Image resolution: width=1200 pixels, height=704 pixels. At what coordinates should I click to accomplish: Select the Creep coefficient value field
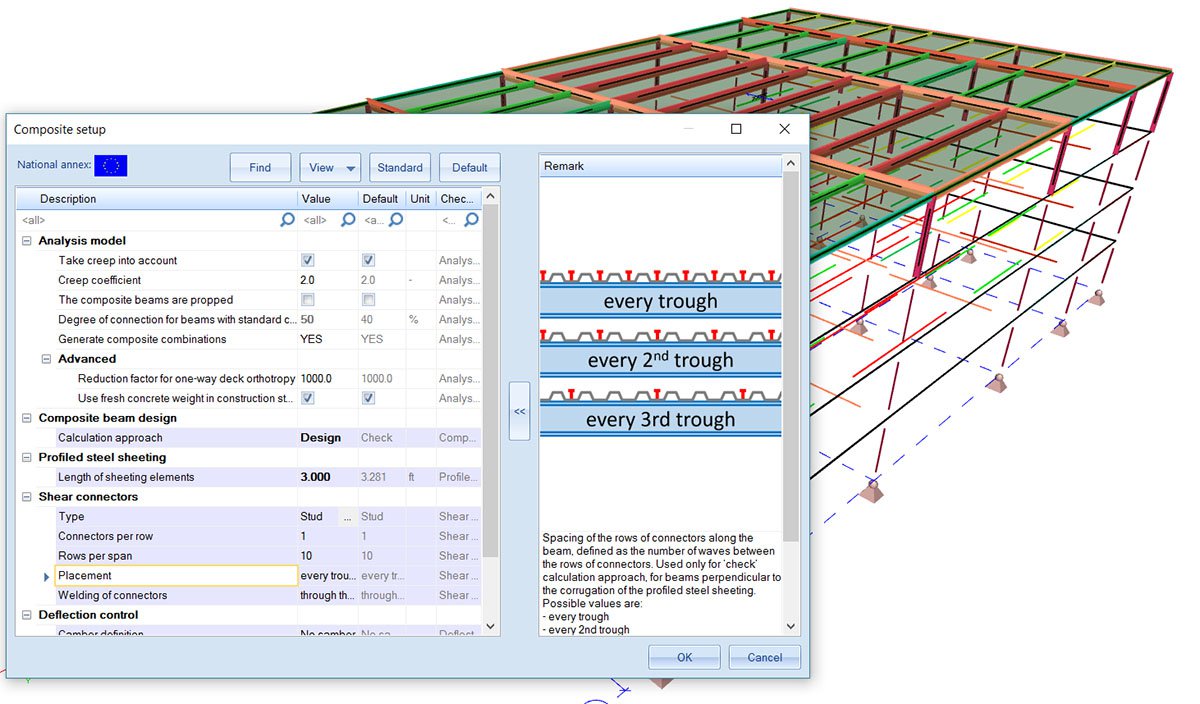328,280
